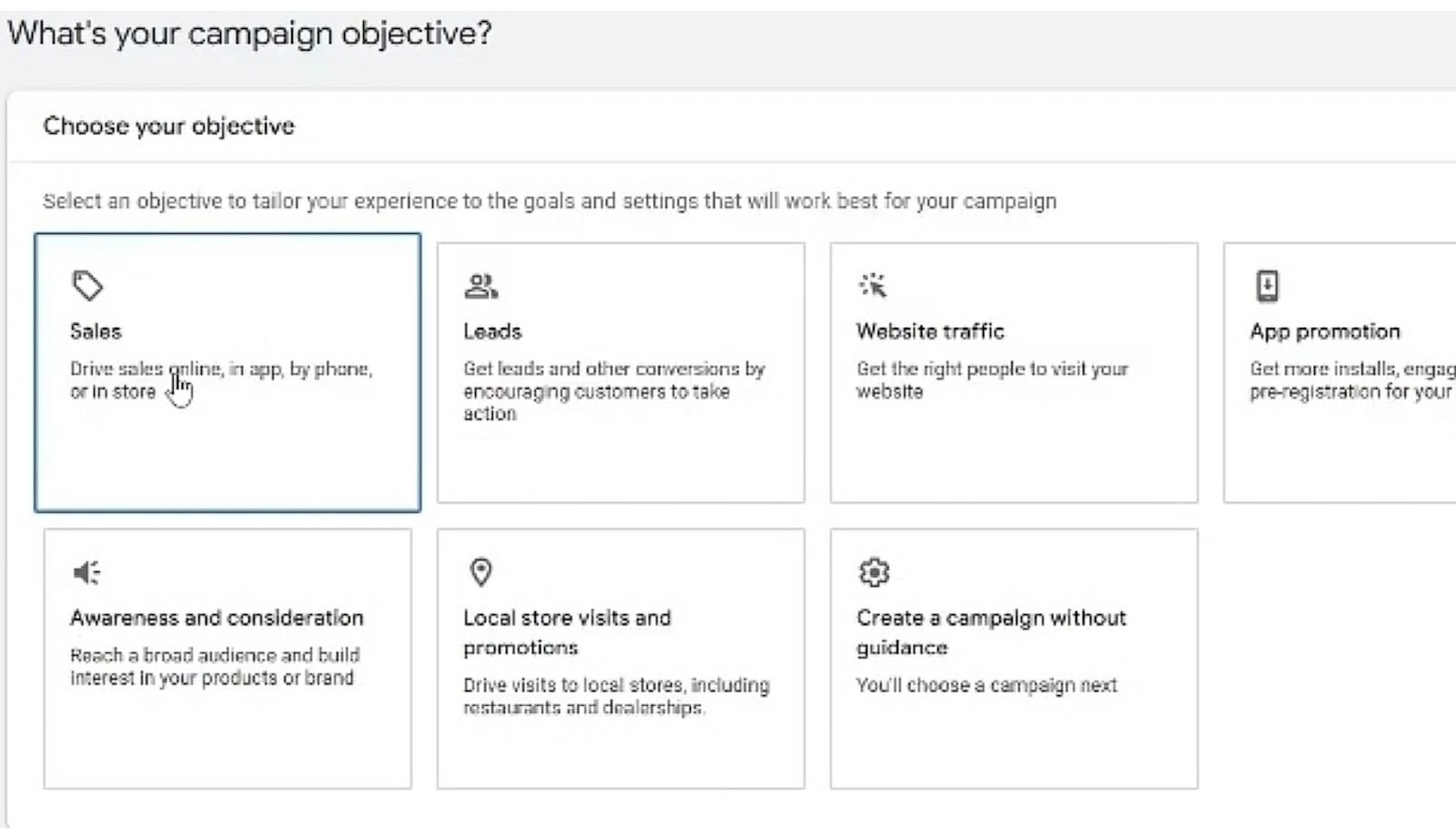Click the Website traffic title text
Viewport: 1456px width, 837px height.
point(930,331)
